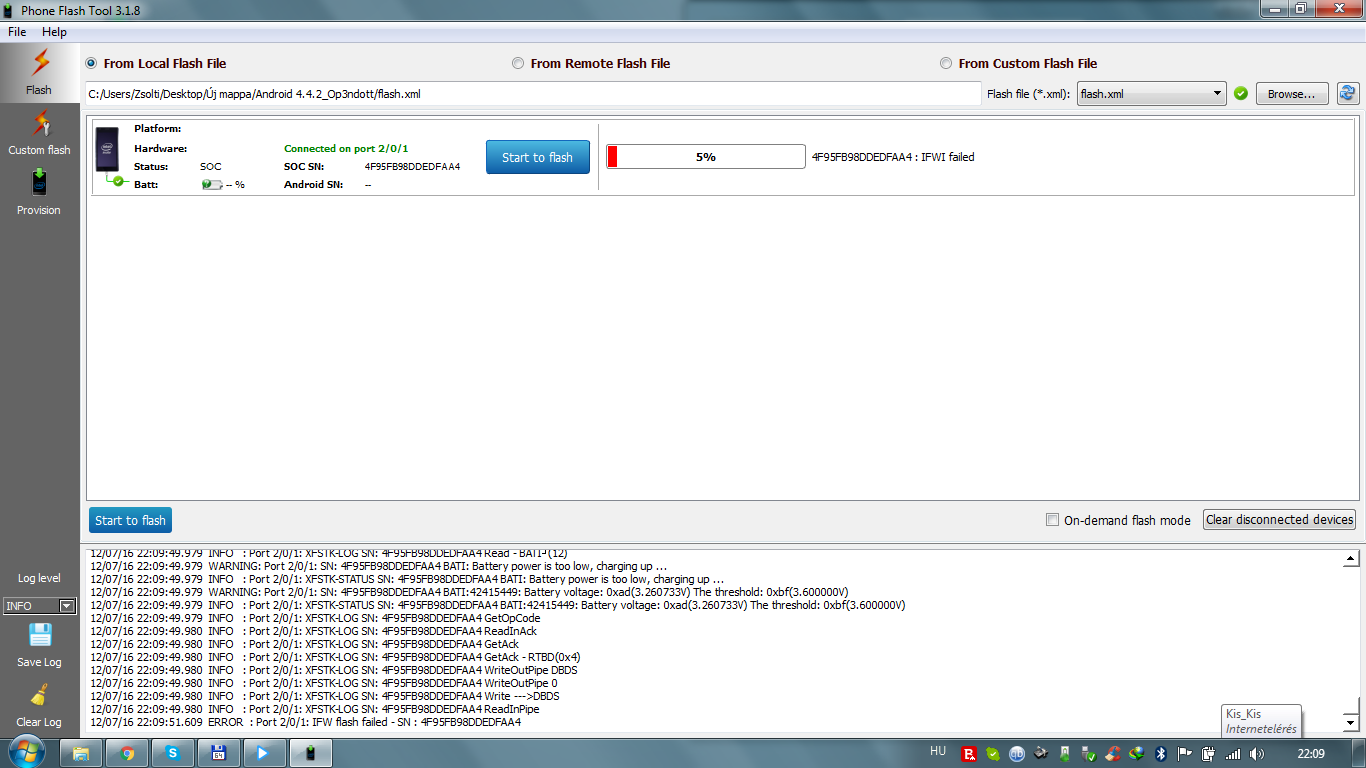
Task: Click the flash file path field
Action: tap(533, 94)
